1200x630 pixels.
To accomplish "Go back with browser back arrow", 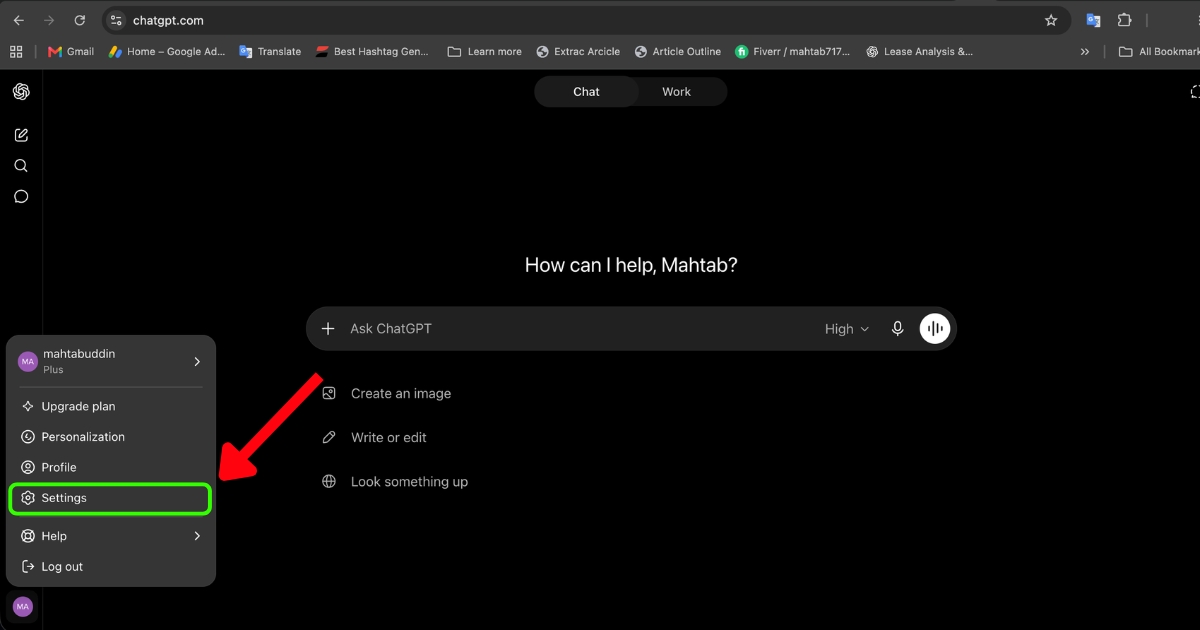I will [x=18, y=20].
